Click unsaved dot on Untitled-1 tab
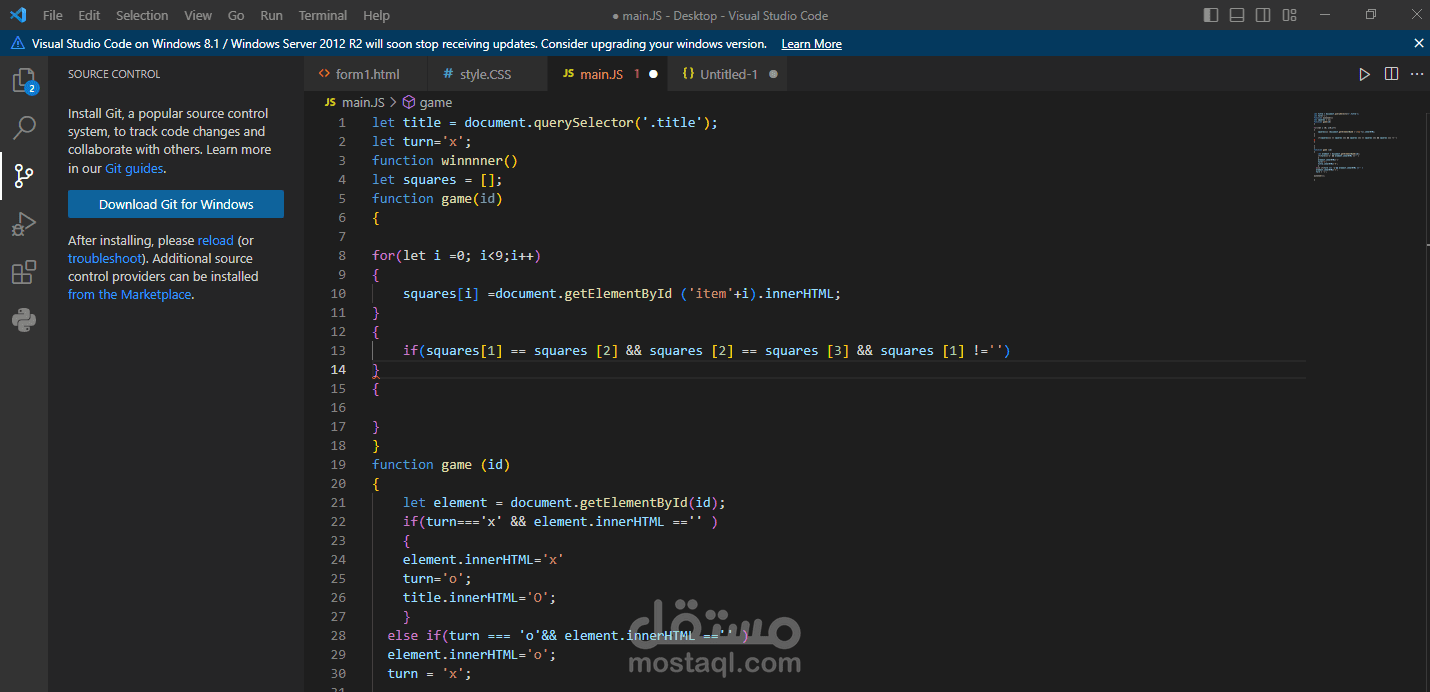This screenshot has width=1430, height=692. click(773, 74)
